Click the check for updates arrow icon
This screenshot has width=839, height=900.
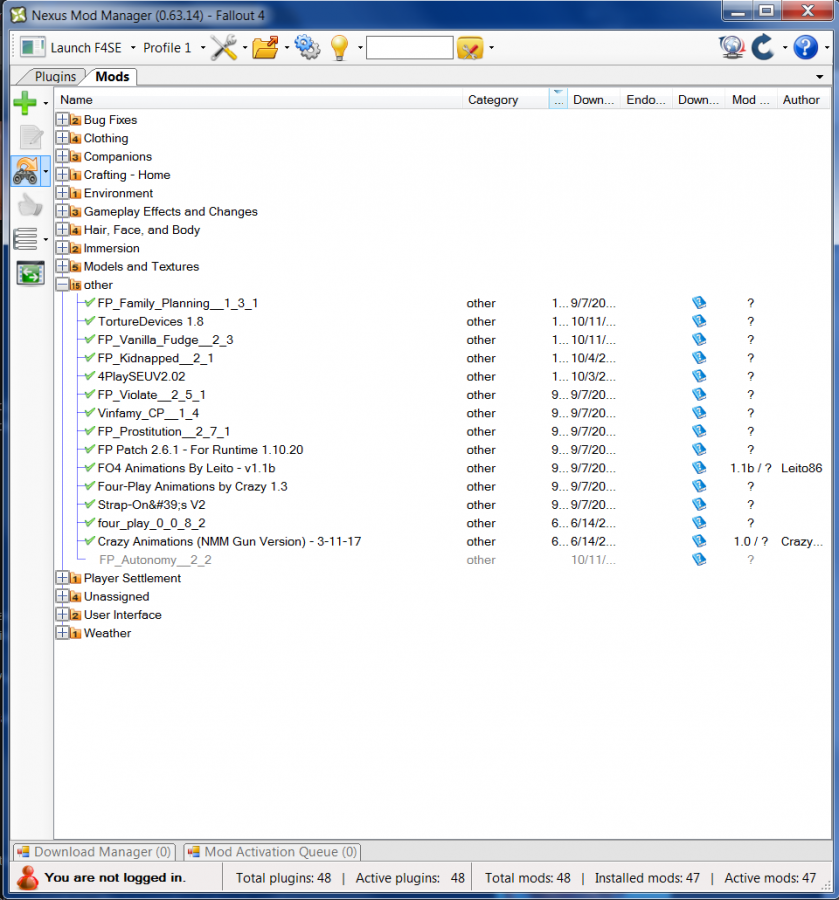point(763,48)
